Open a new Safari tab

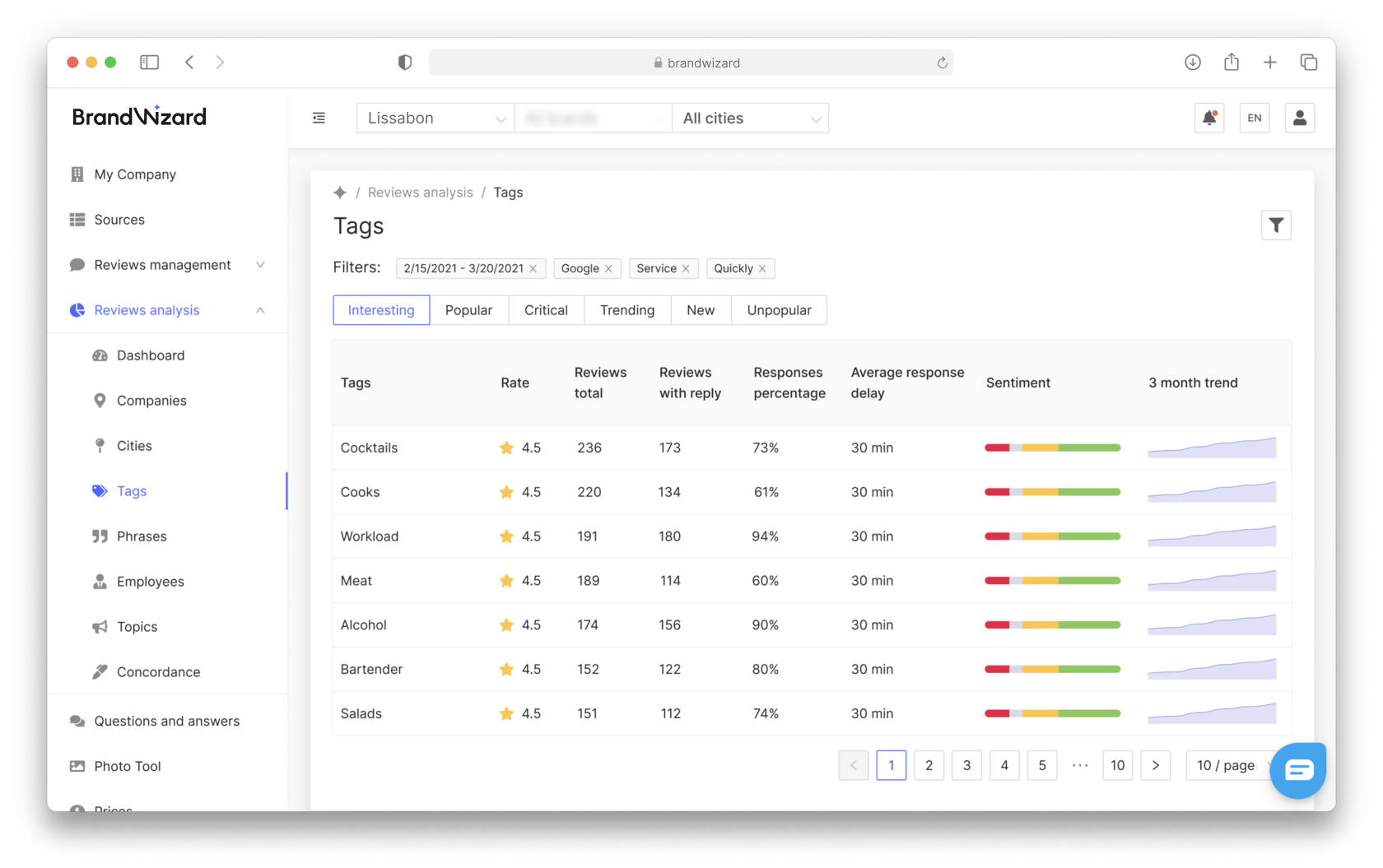coord(1270,63)
